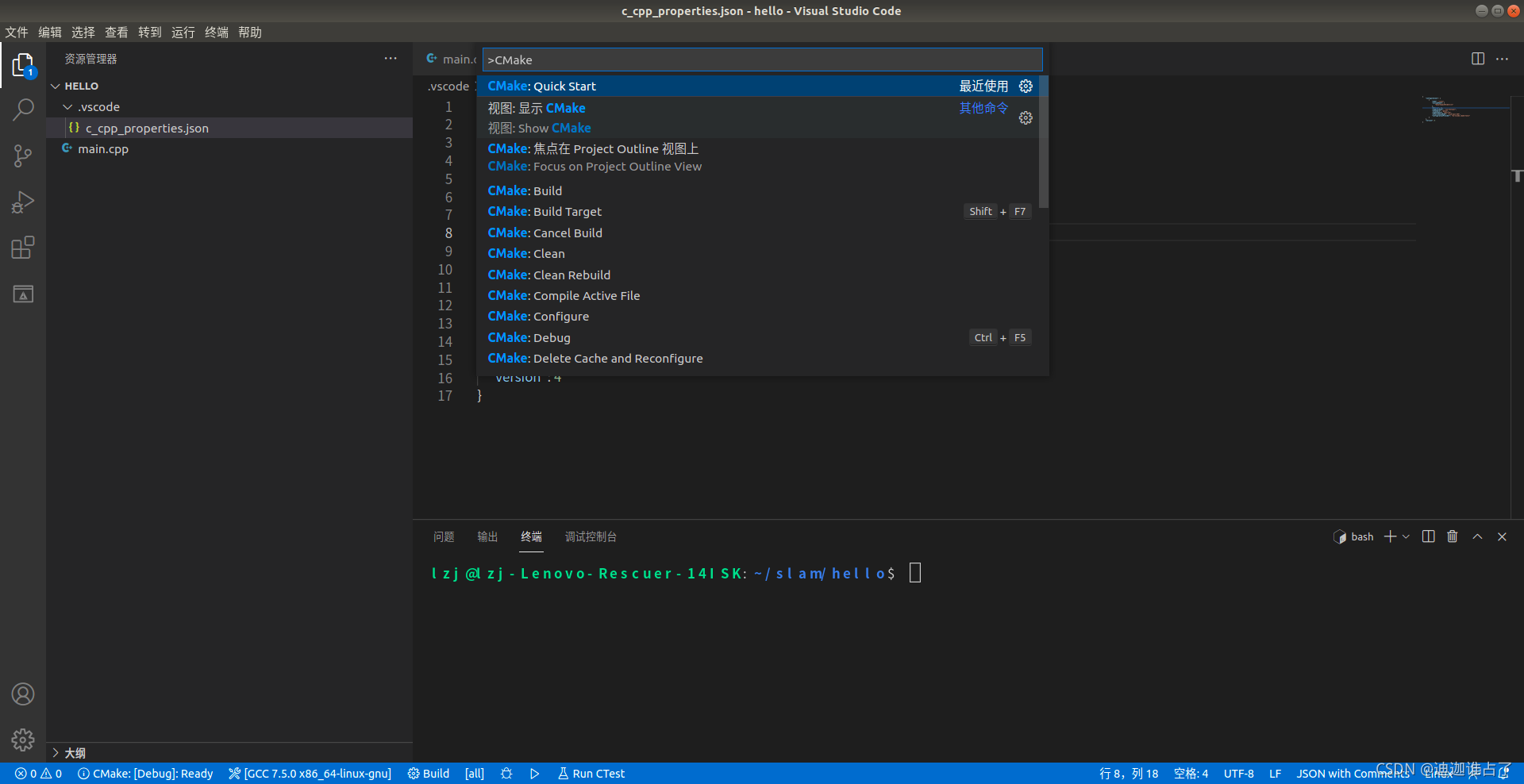1524x784 pixels.
Task: Click CMake: [Debug]: Ready status item
Action: click(145, 774)
